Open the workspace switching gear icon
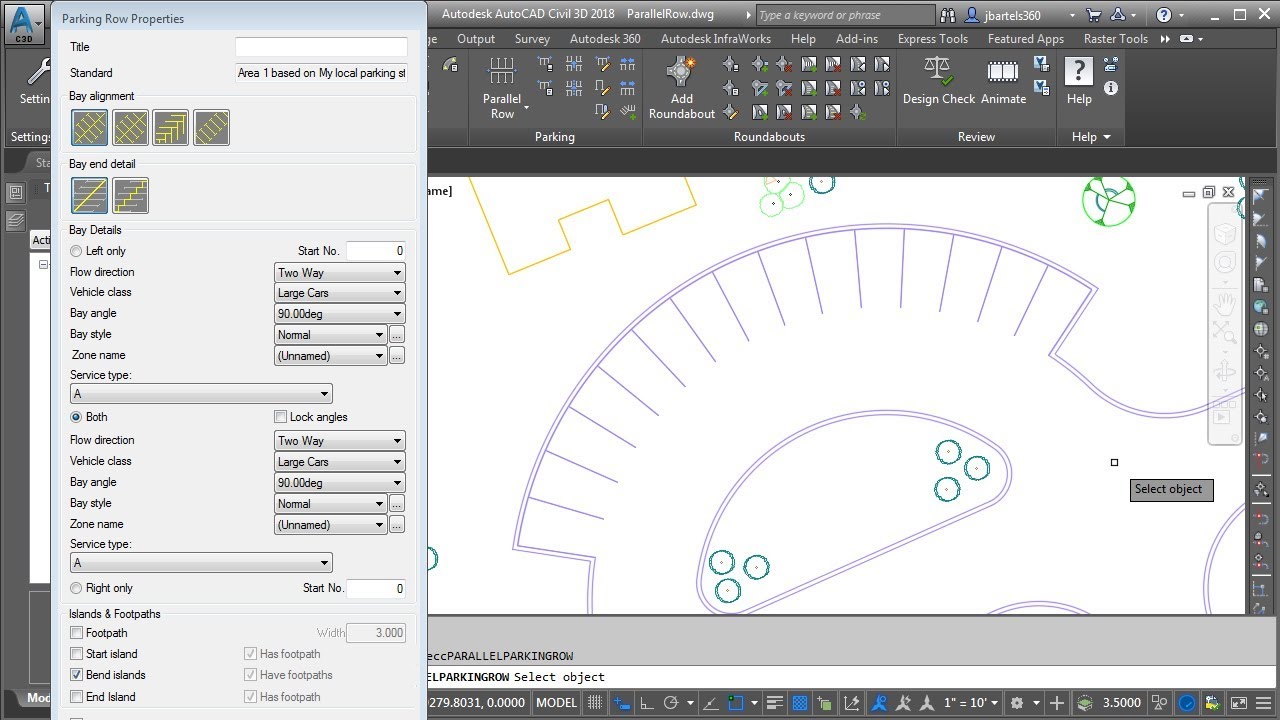Viewport: 1280px width, 720px height. [1017, 703]
